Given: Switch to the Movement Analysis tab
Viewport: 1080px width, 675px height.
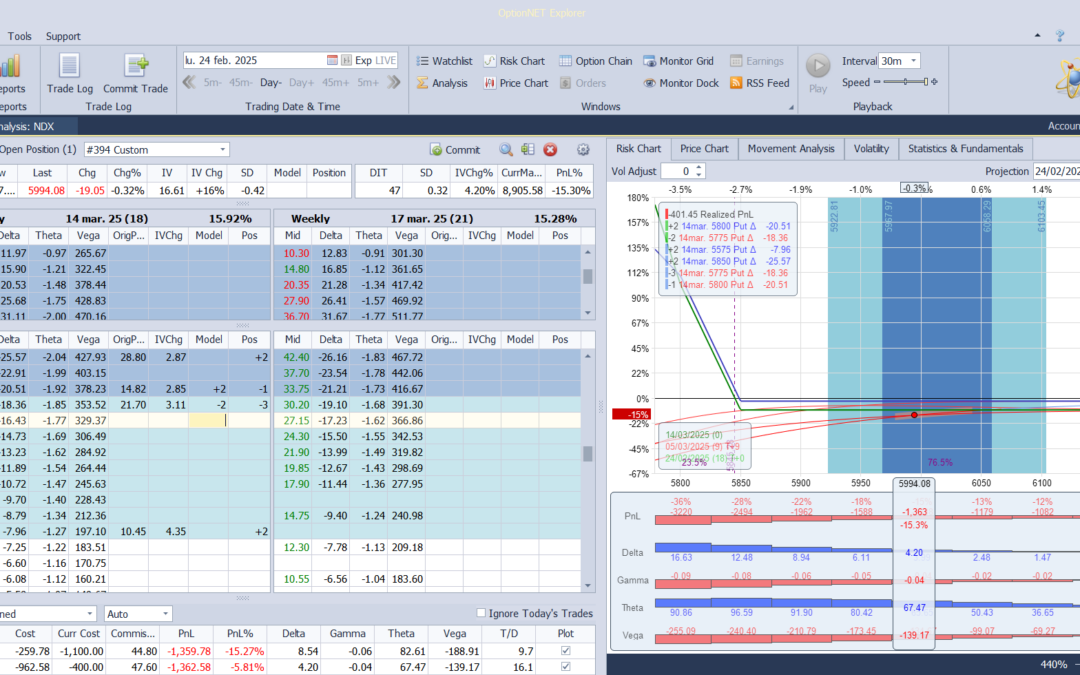Looking at the screenshot, I should tap(790, 149).
